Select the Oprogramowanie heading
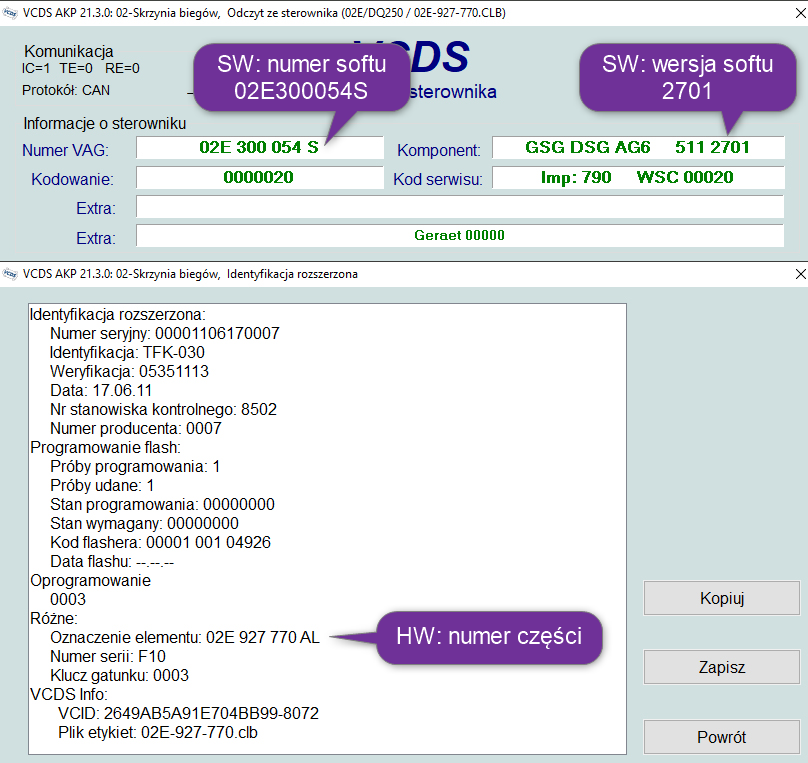The image size is (808, 763). (x=90, y=581)
